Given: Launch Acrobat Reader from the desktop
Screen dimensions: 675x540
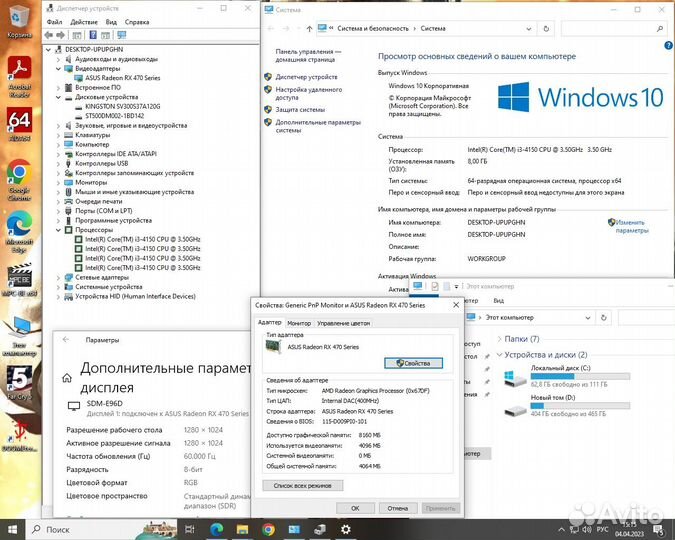Looking at the screenshot, I should click(19, 76).
